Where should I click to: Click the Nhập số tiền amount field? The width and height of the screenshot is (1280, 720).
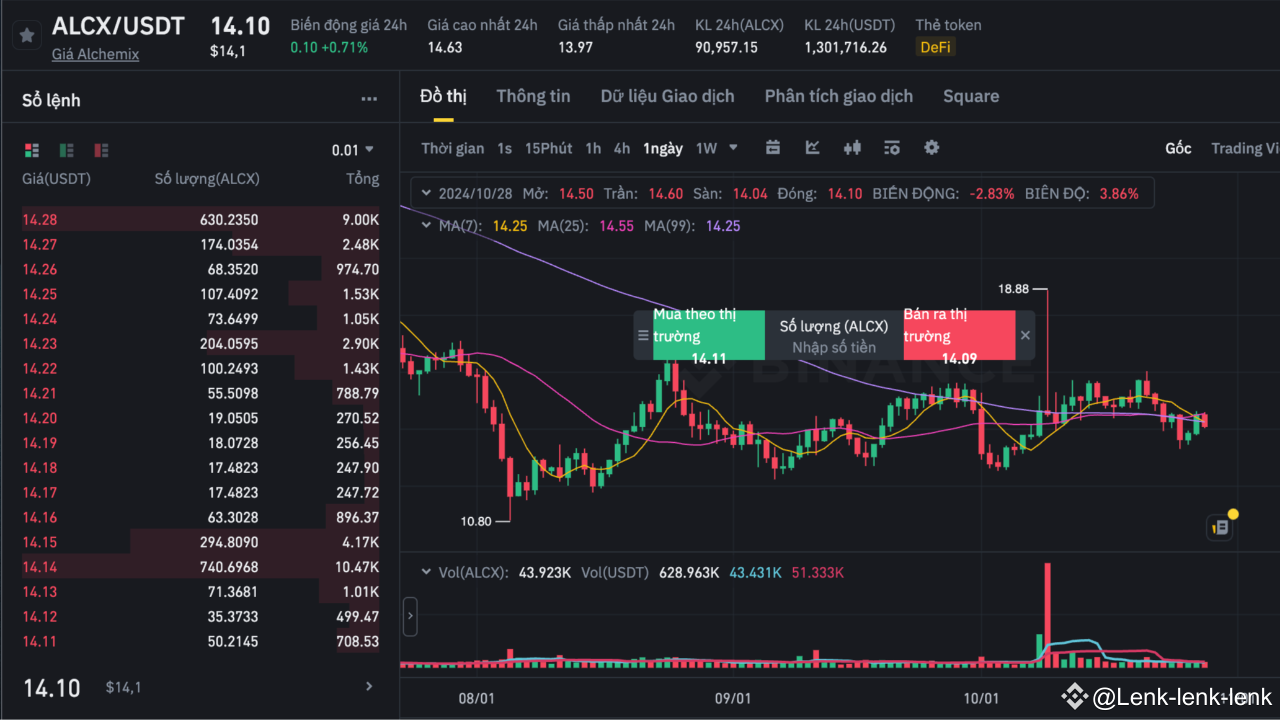click(x=833, y=347)
